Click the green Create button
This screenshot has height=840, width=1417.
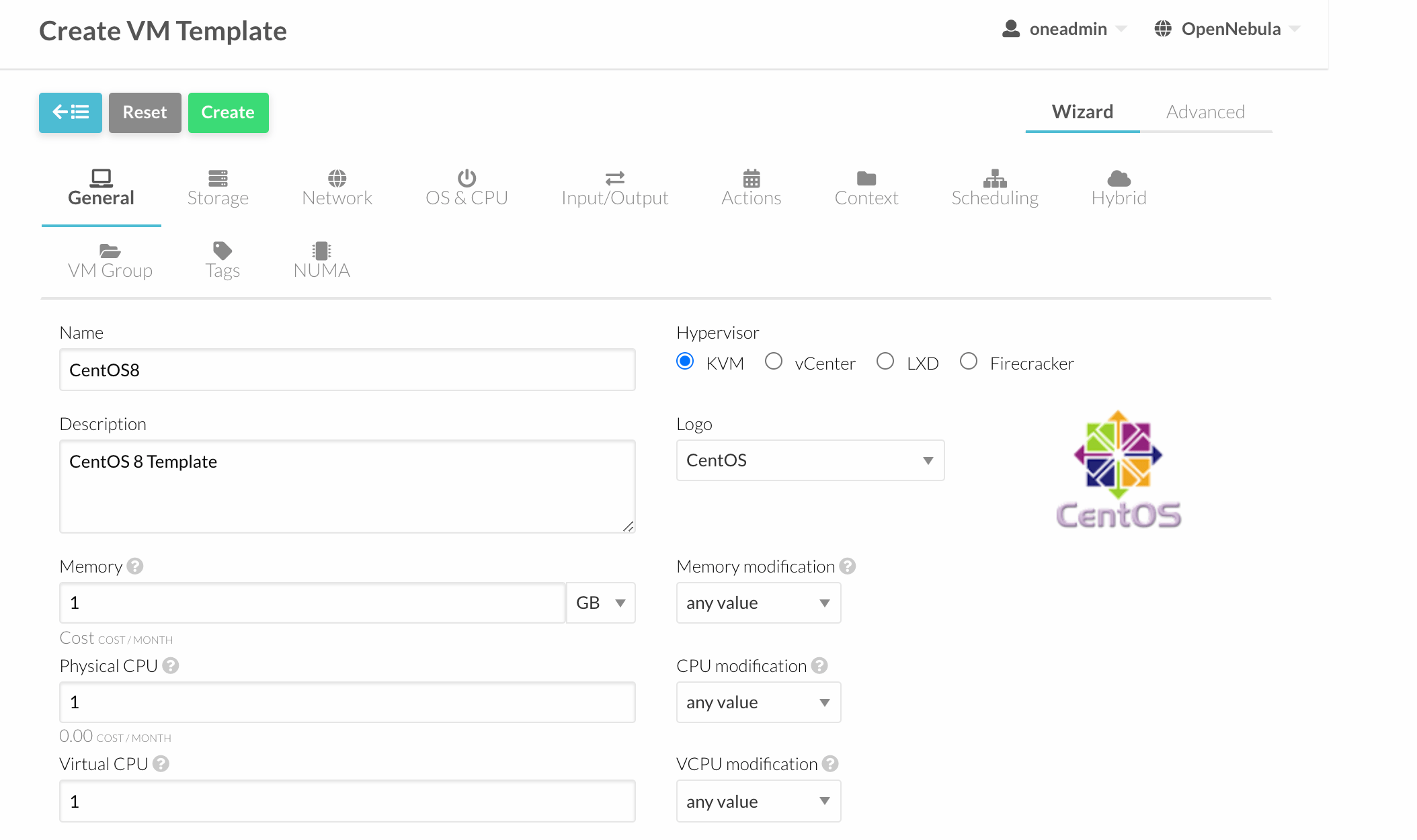coord(229,112)
